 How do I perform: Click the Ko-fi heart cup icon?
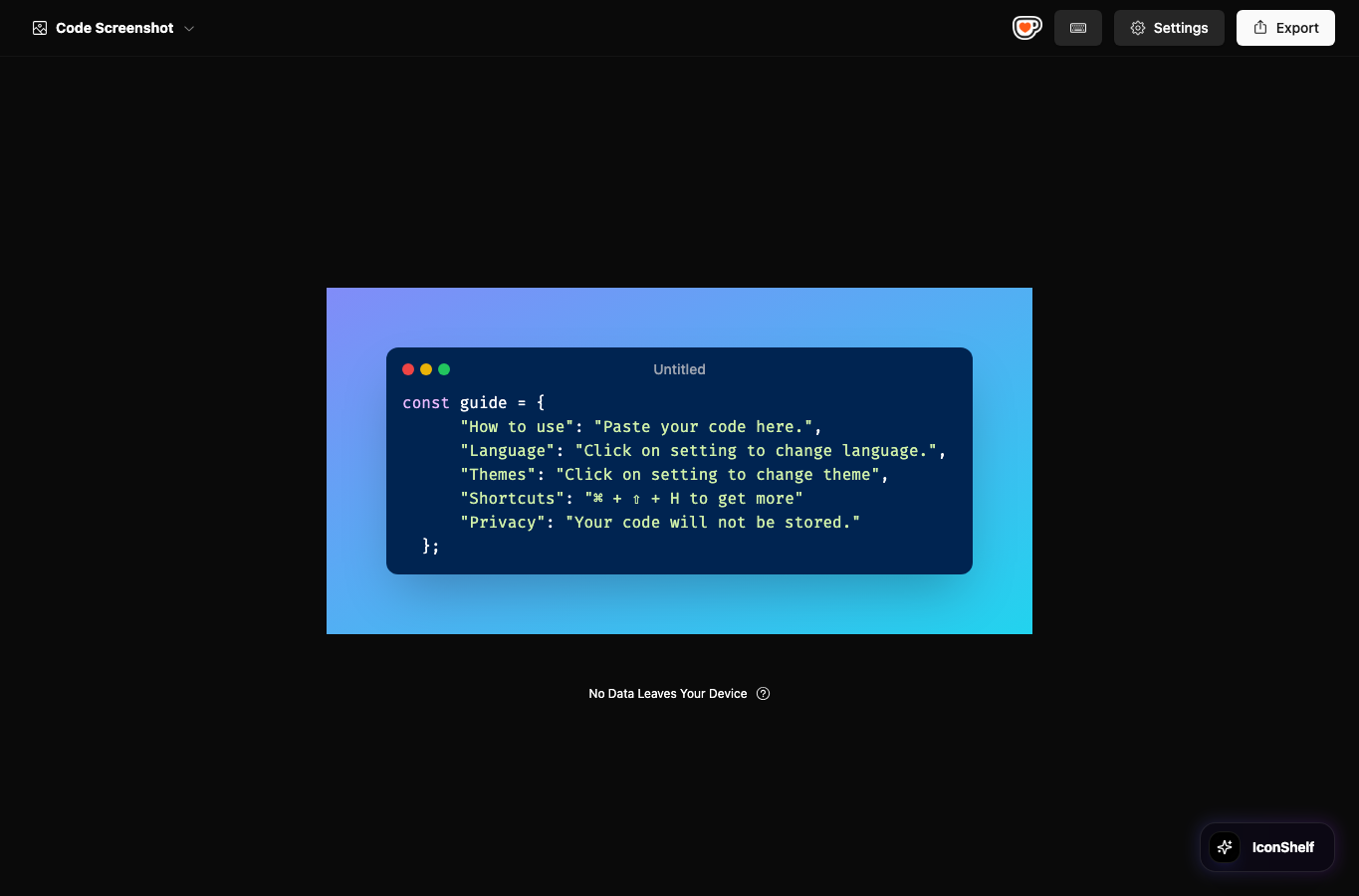coord(1027,28)
